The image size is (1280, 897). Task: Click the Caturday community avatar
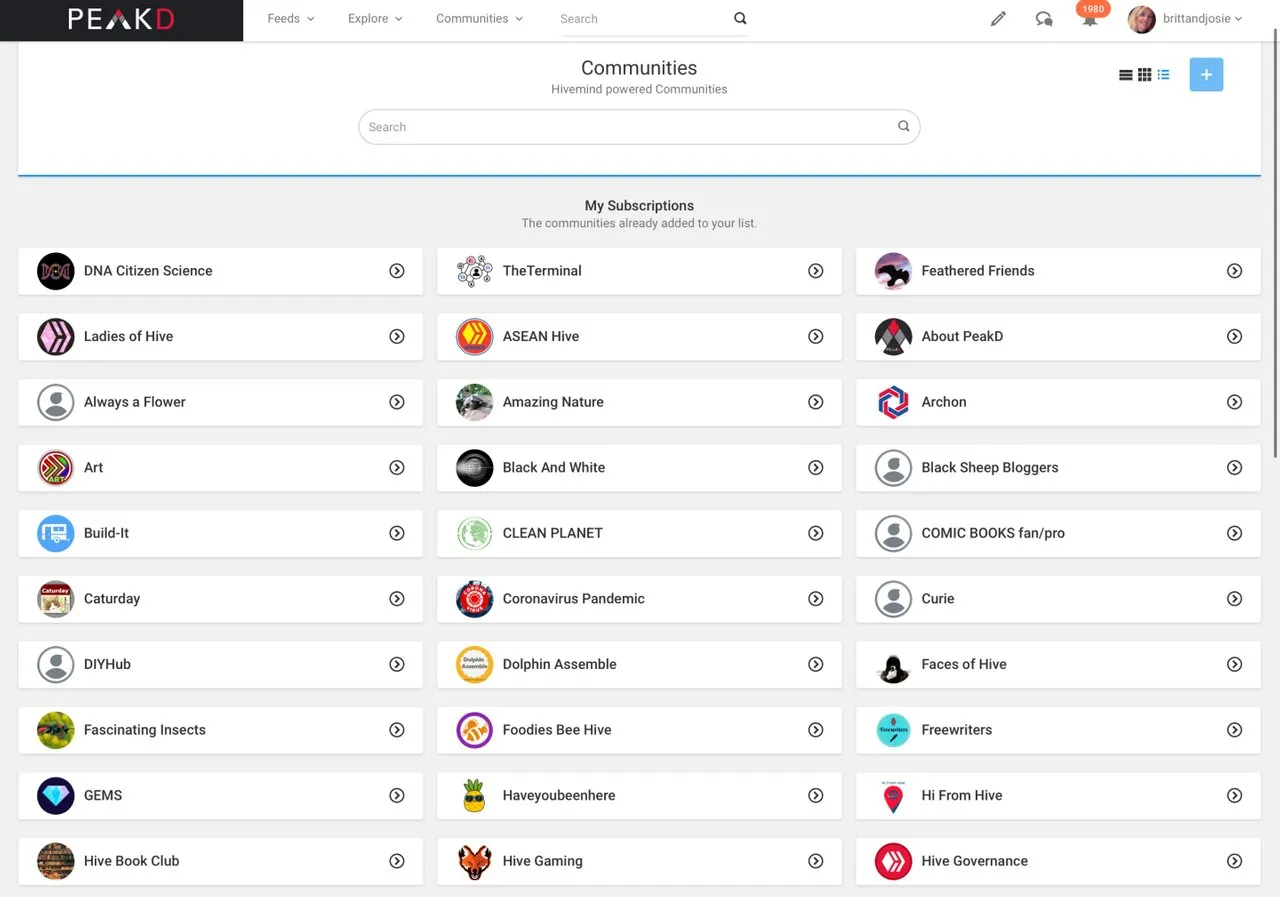click(56, 599)
